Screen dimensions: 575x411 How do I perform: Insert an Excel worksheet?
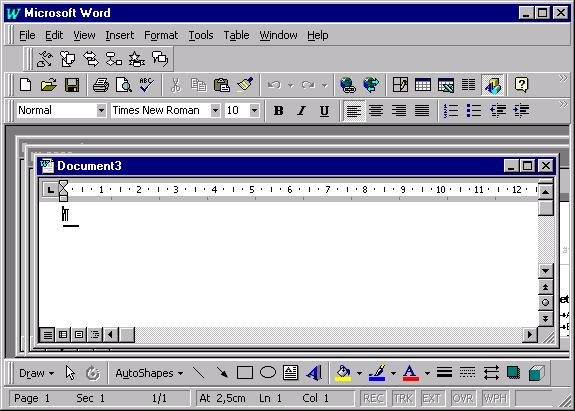point(446,85)
